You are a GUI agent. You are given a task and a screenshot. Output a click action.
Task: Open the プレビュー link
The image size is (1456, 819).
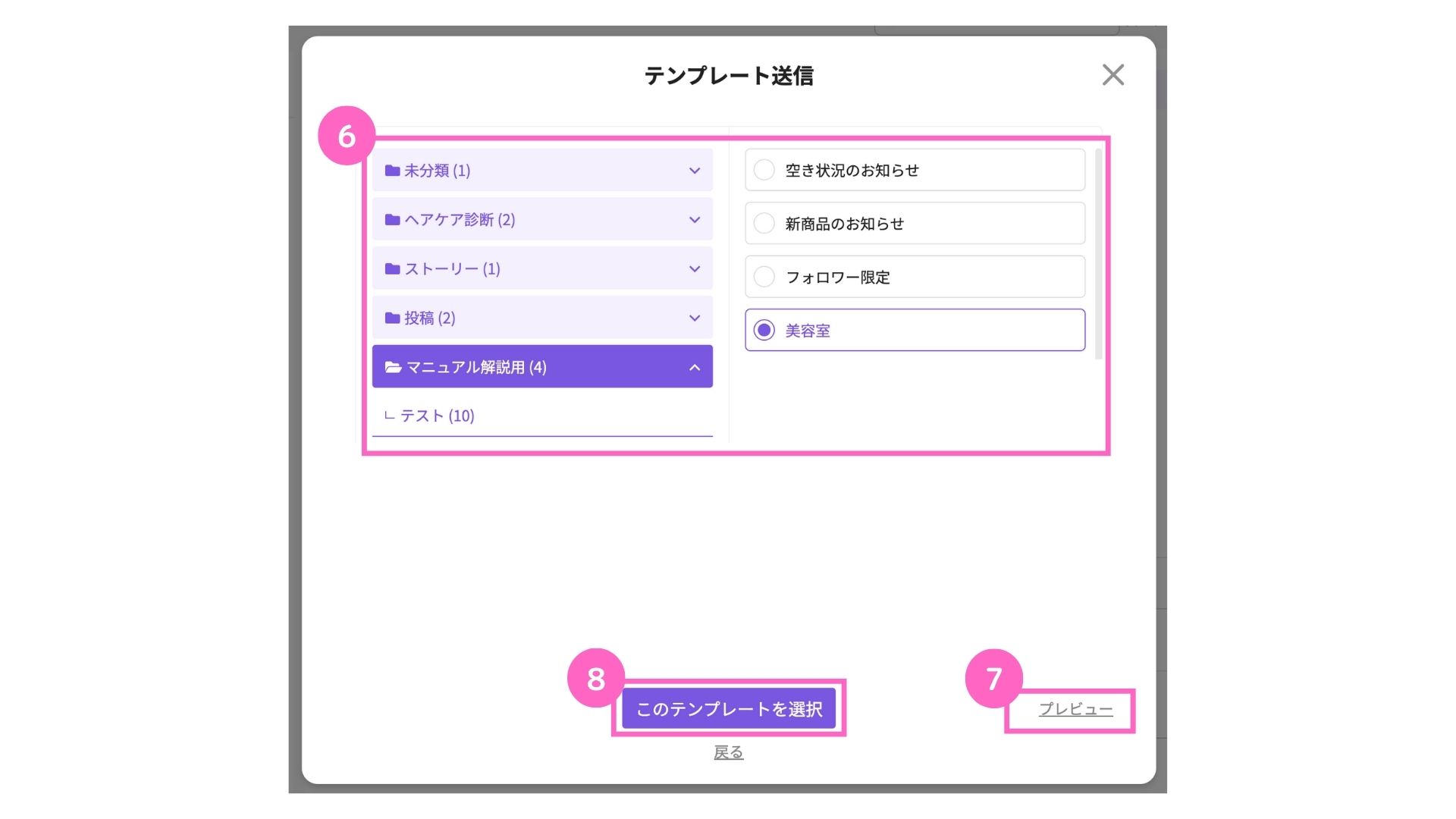[1075, 709]
